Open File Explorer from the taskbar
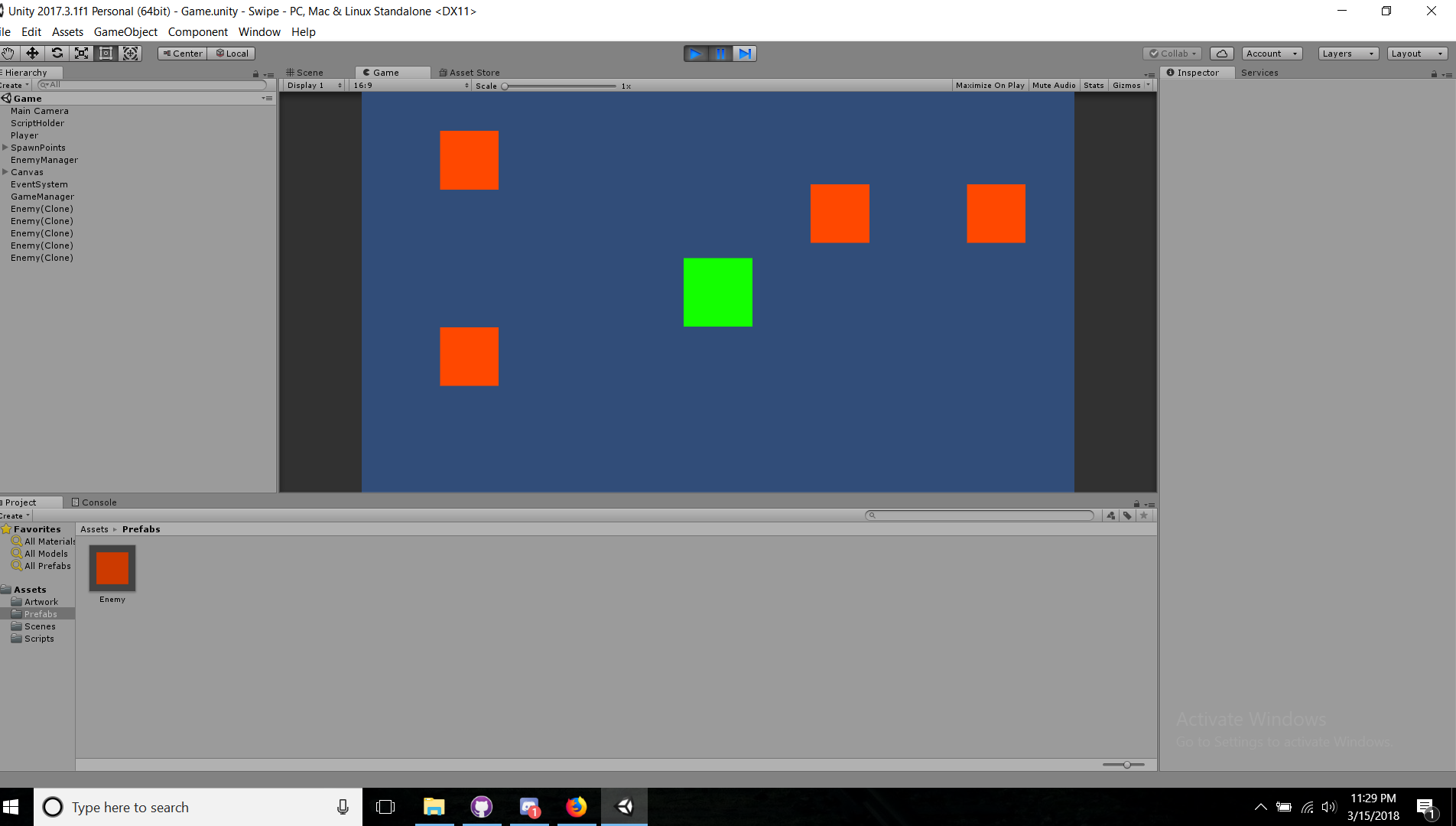1456x826 pixels. [x=434, y=807]
